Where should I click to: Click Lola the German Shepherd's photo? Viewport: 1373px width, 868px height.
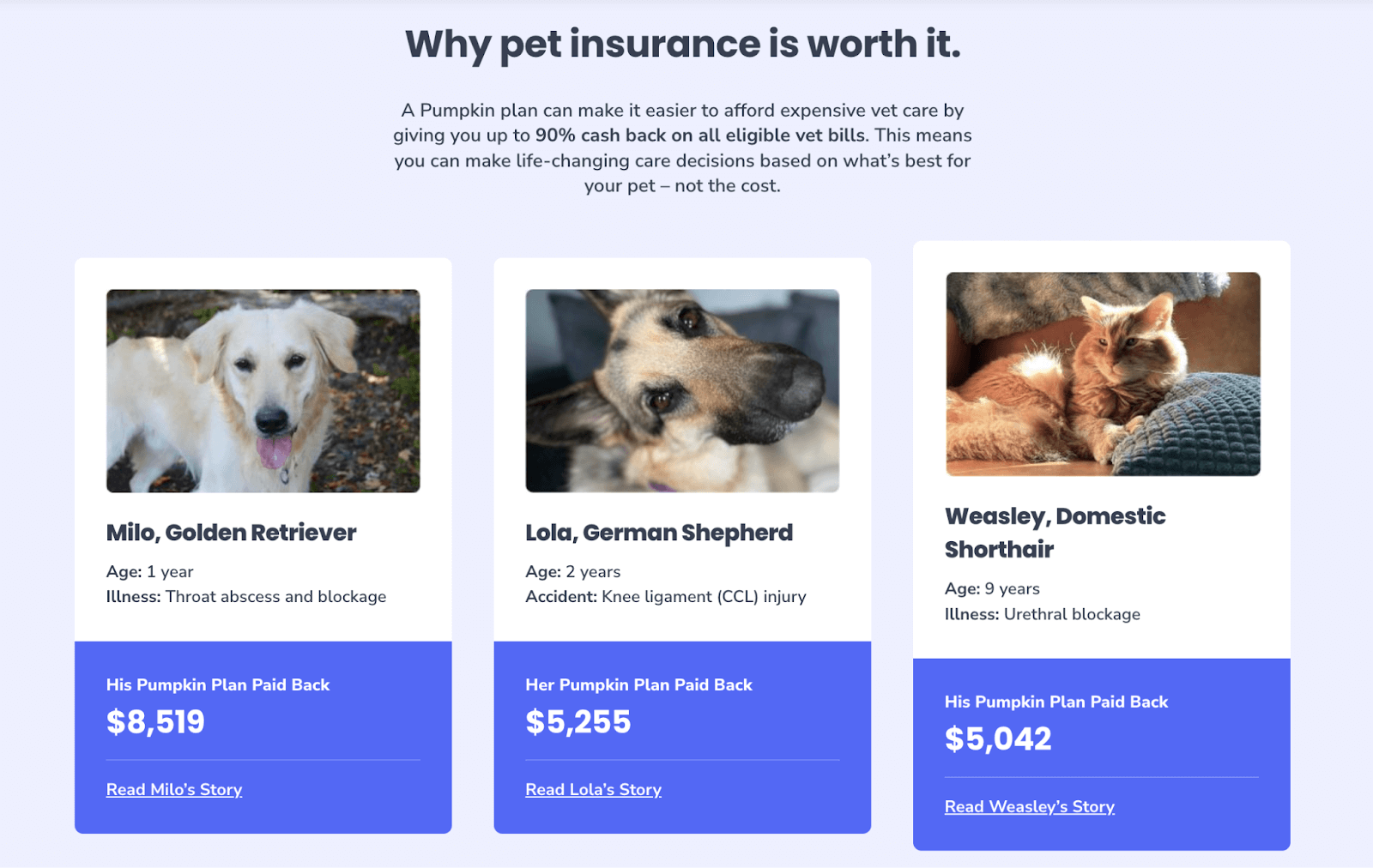point(682,389)
